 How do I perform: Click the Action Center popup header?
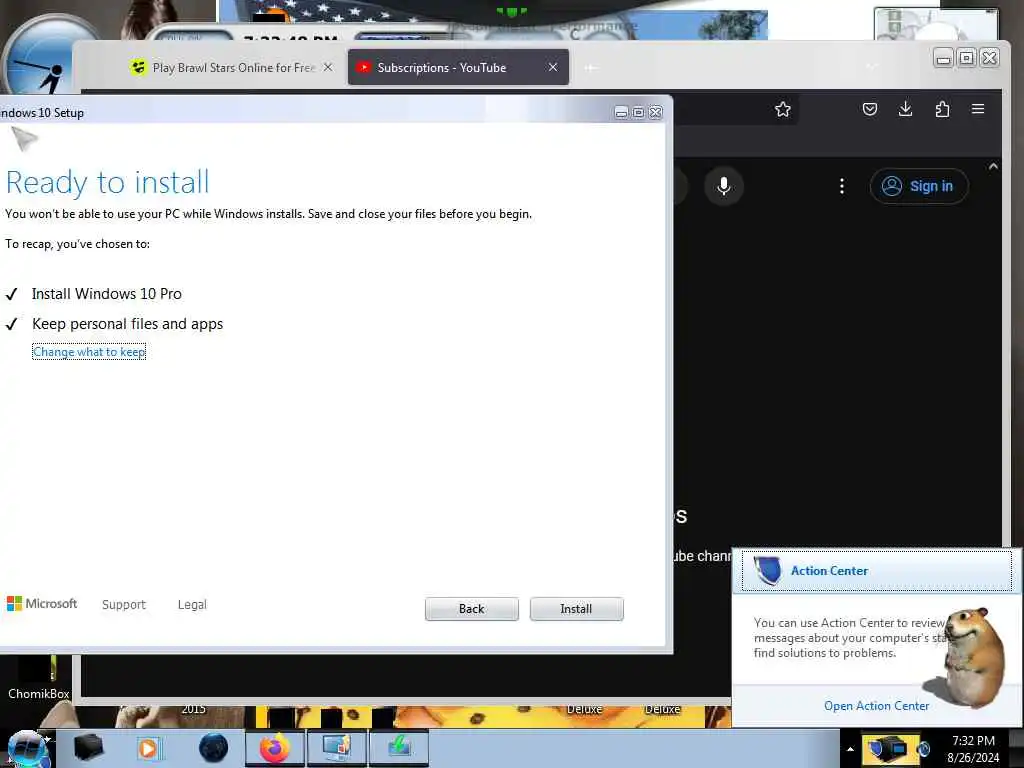coord(876,571)
